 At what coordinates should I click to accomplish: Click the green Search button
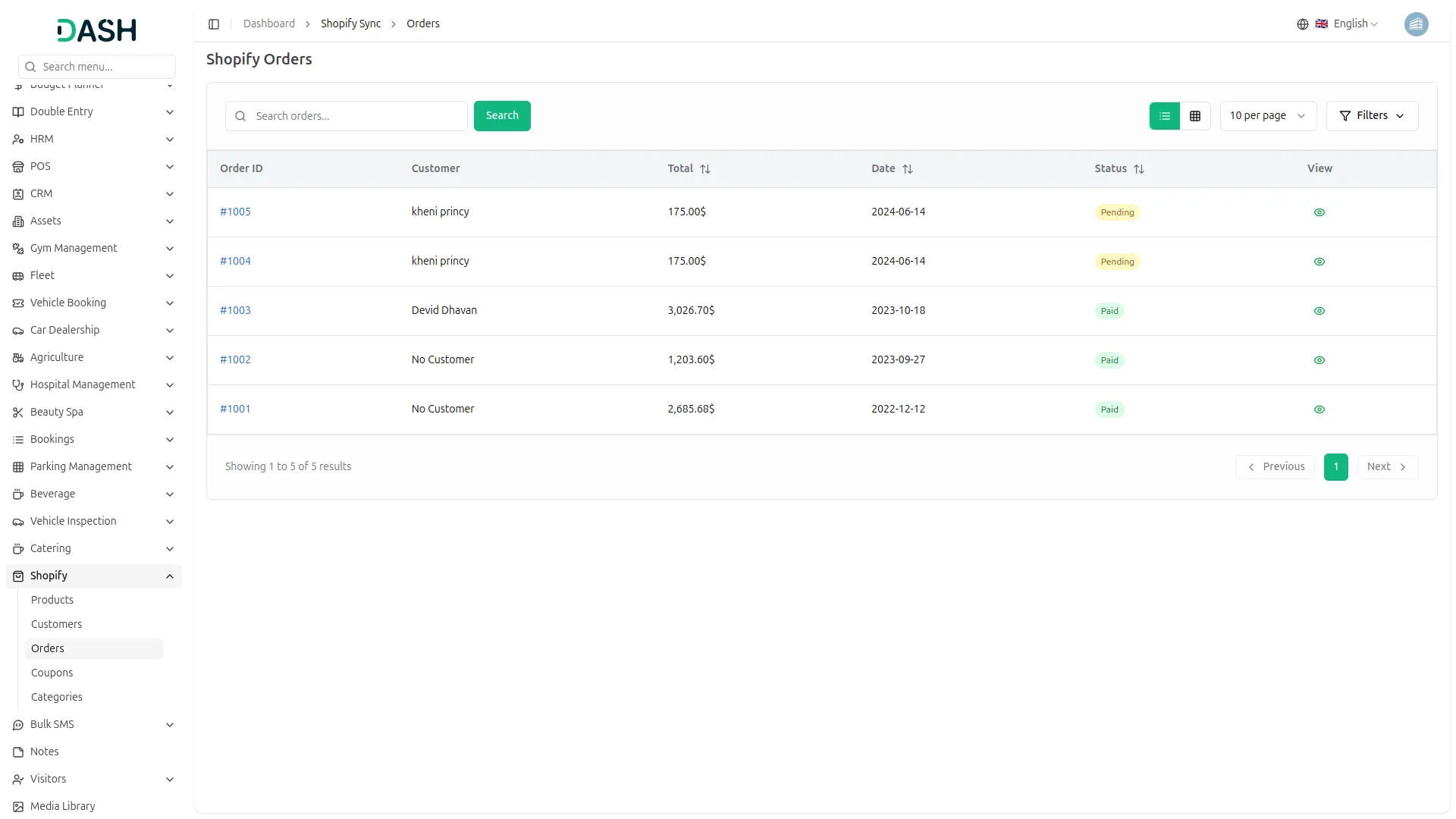[x=502, y=116]
